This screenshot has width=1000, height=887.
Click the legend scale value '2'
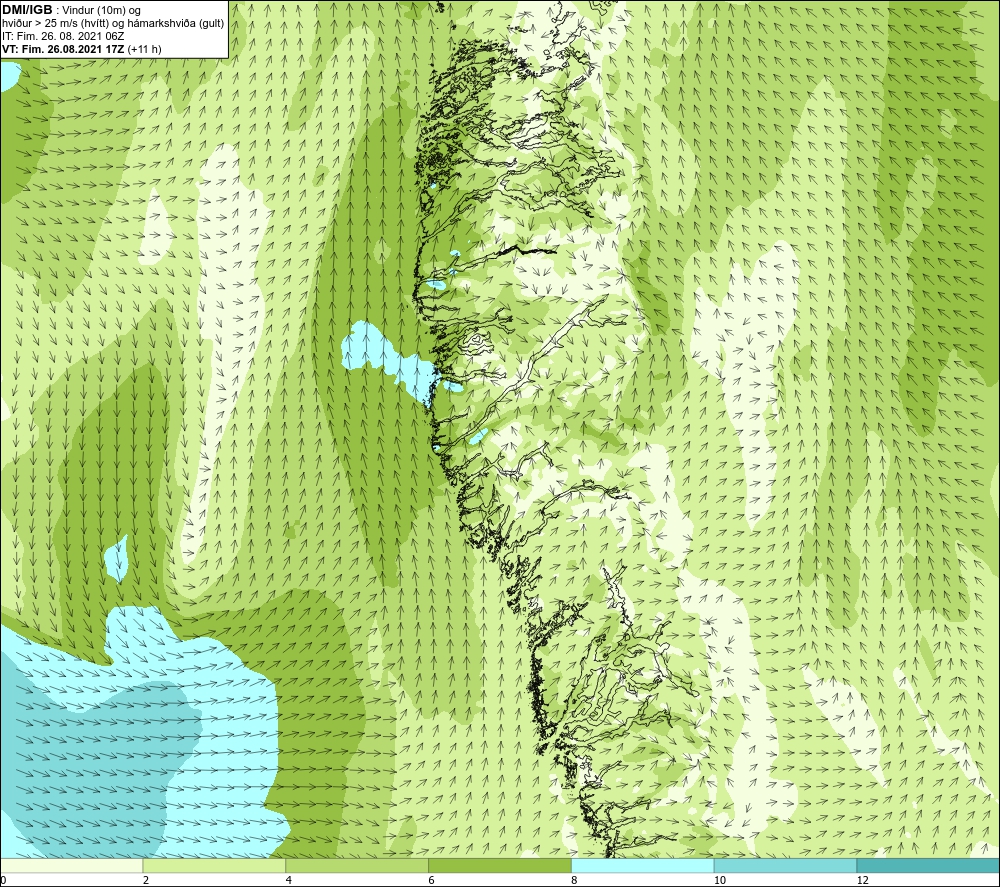click(x=146, y=880)
